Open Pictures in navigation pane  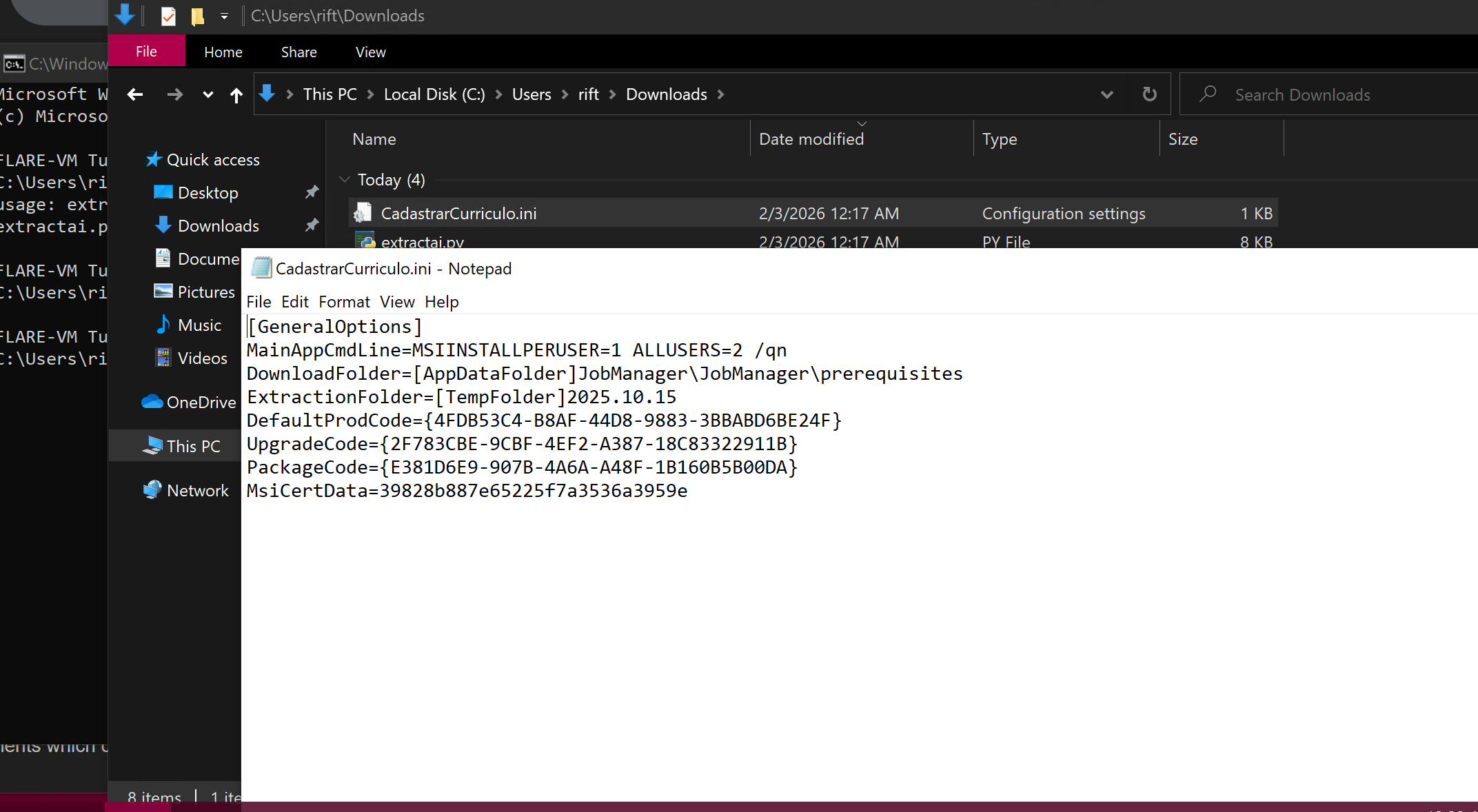click(x=206, y=292)
